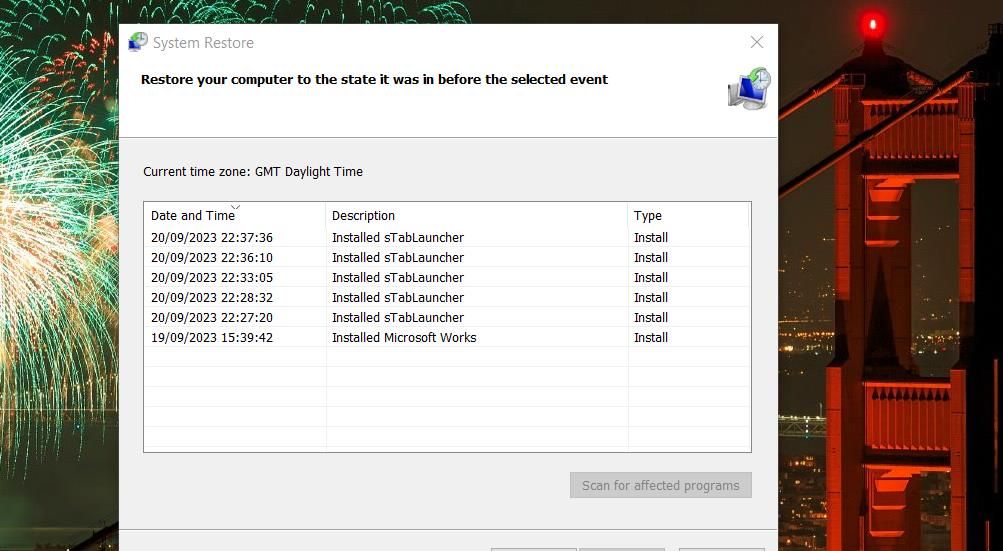The image size is (1003, 551).
Task: Click Install type cell in Microsoft Works row
Action: point(651,338)
